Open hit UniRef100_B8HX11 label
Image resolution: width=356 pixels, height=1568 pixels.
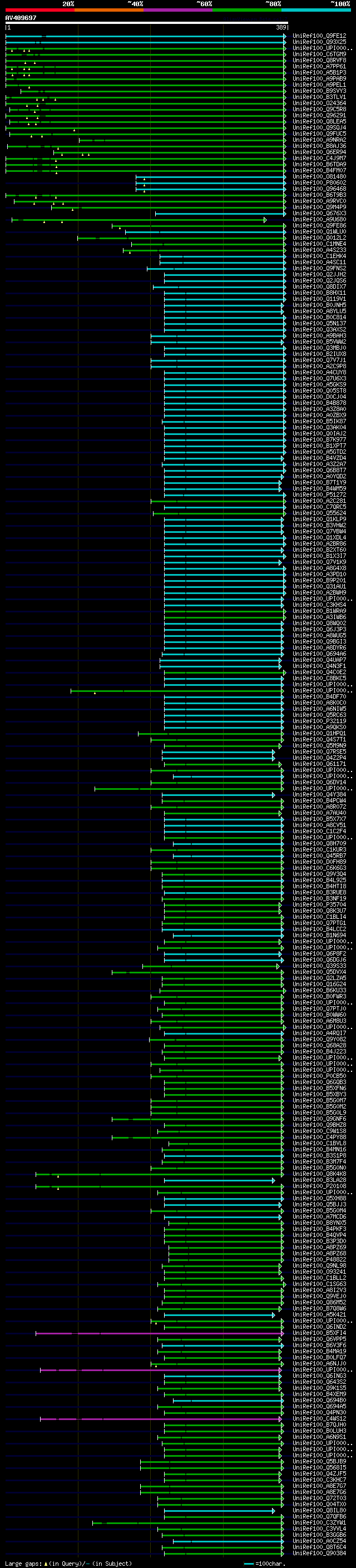pyautogui.click(x=319, y=293)
